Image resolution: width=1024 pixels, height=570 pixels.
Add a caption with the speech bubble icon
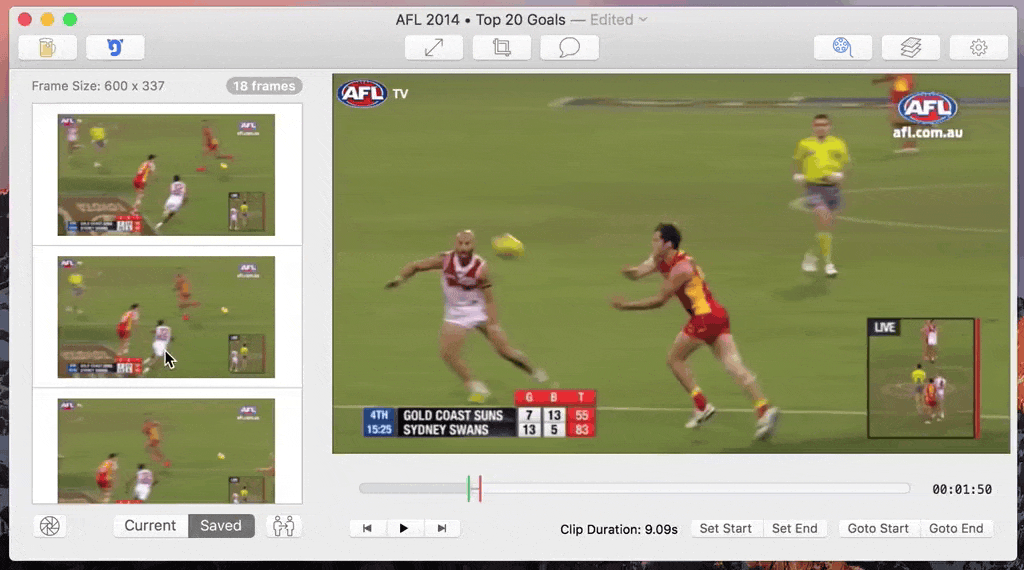(570, 47)
